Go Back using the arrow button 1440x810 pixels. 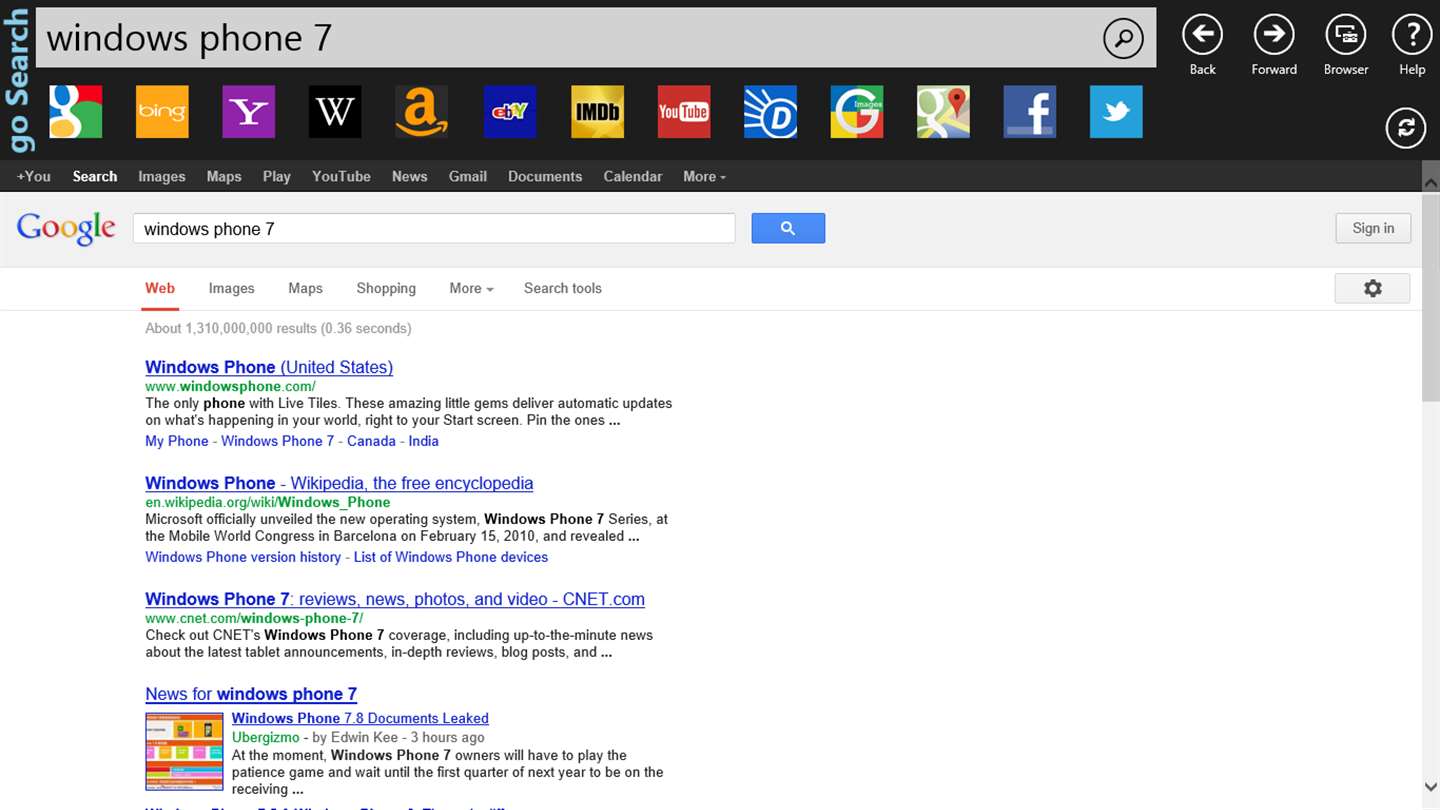[x=1202, y=35]
